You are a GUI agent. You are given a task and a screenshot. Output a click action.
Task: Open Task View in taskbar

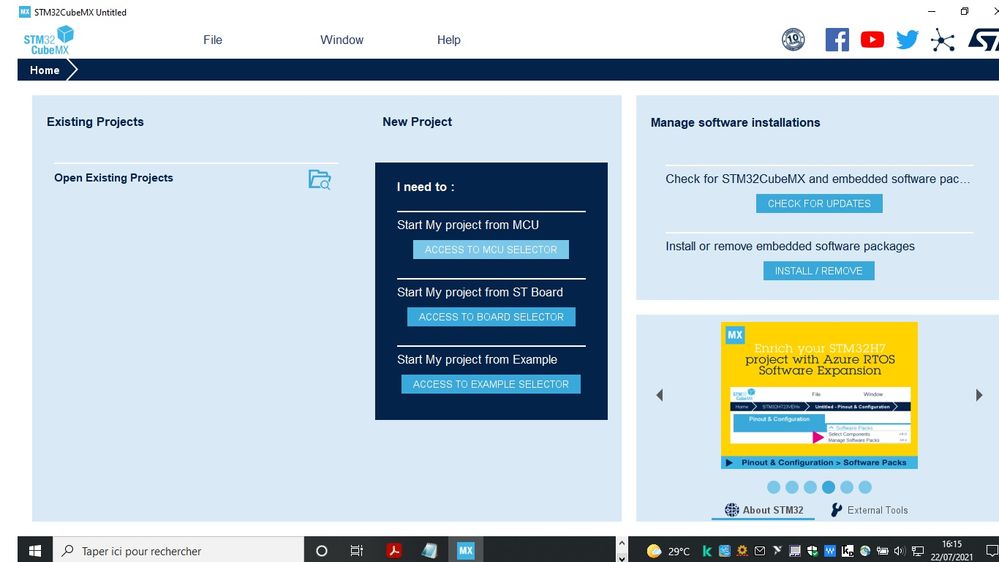(x=357, y=551)
